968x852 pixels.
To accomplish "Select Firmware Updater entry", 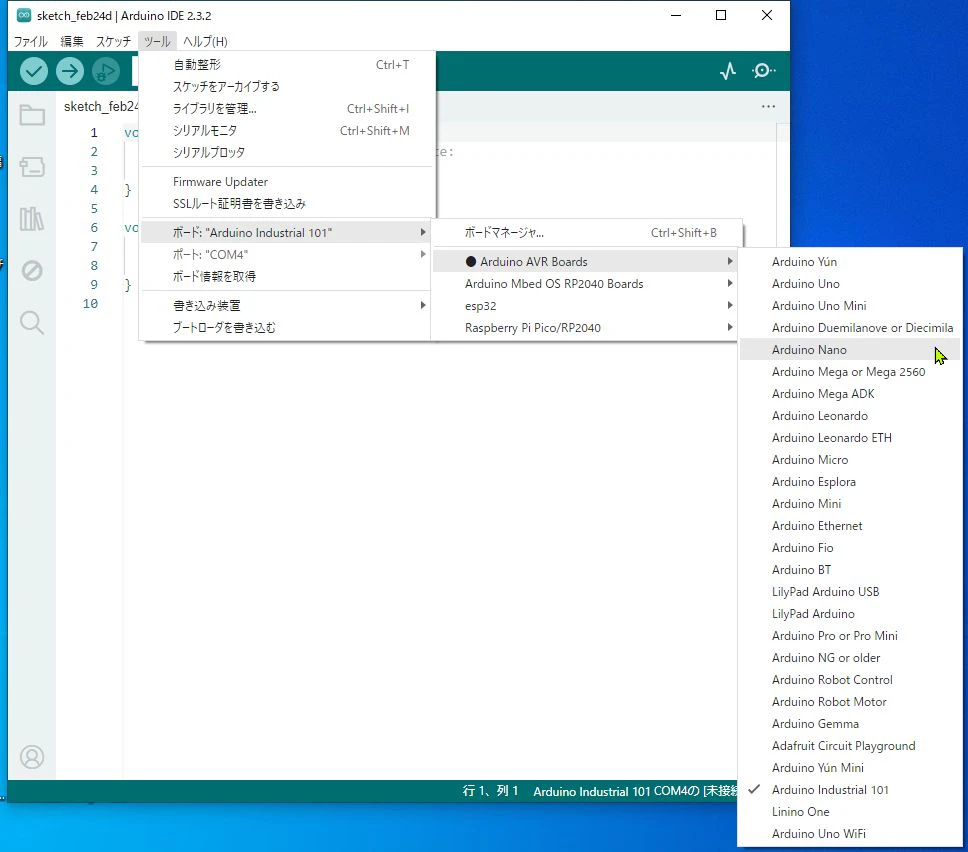I will (288, 182).
